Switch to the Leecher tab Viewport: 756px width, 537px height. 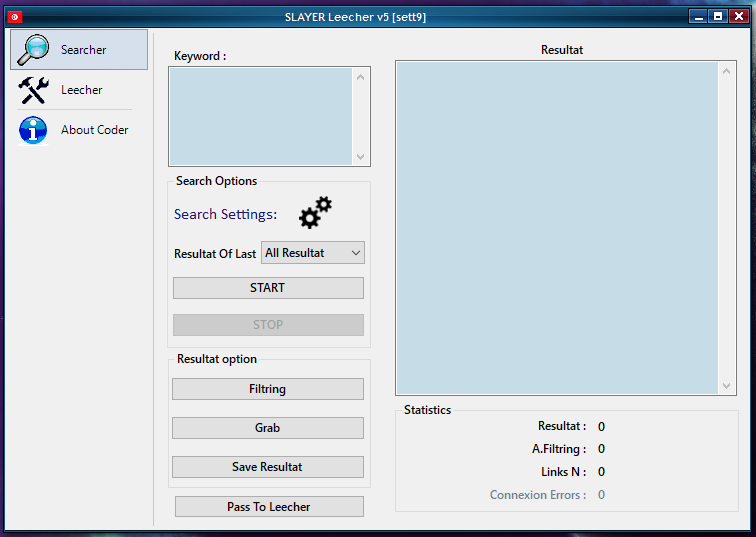(x=81, y=90)
